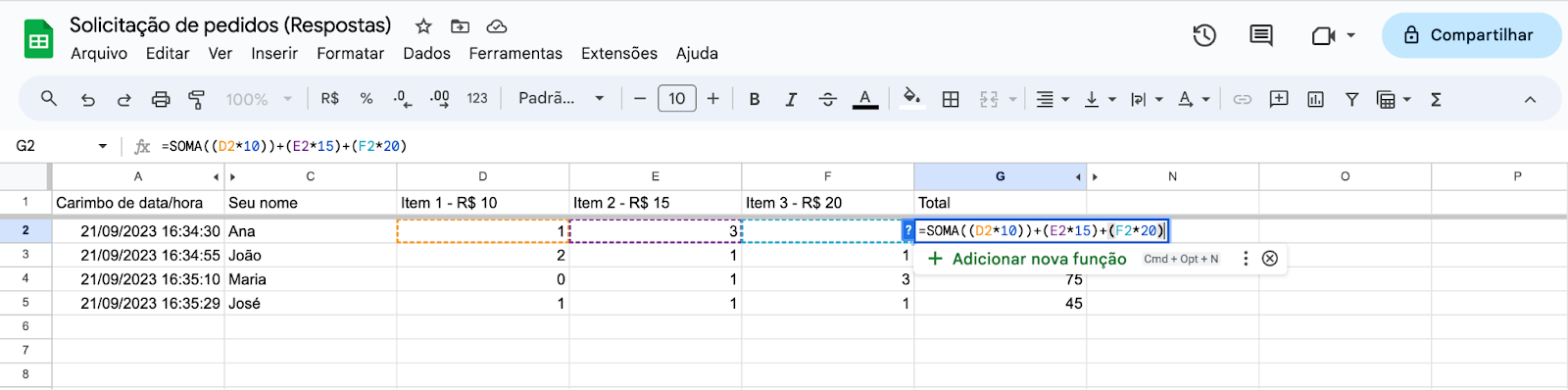This screenshot has height=390, width=1568.
Task: Open vertical align dropdown
Action: point(1100,99)
